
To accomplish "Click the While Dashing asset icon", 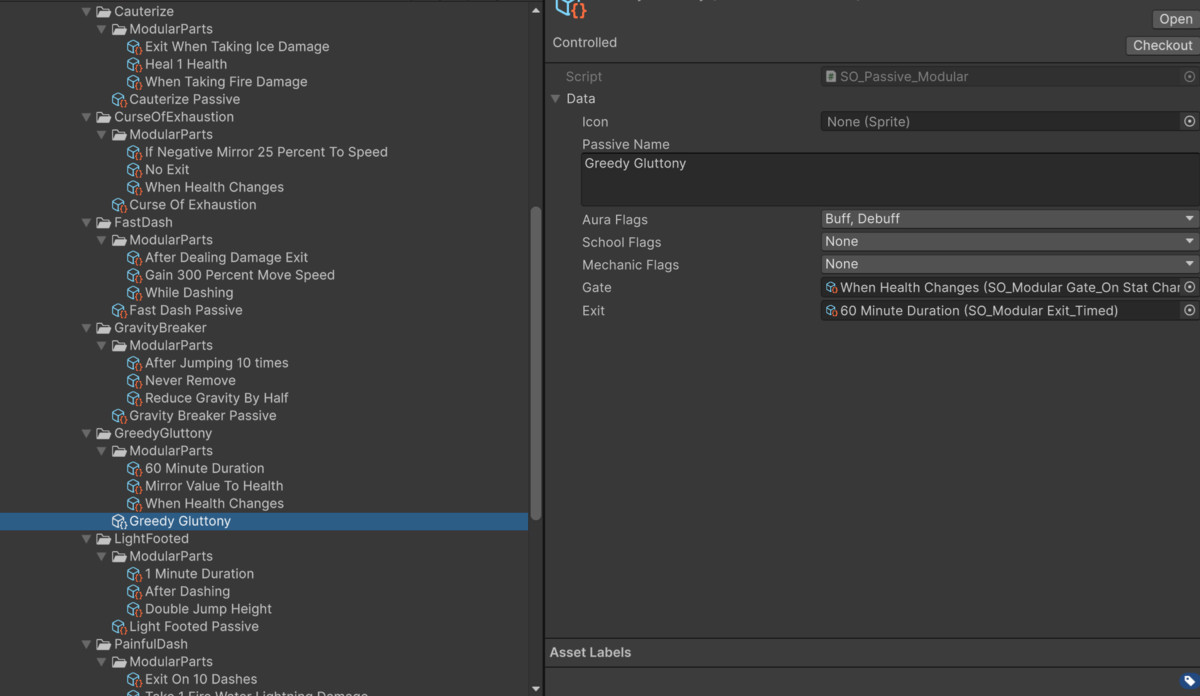I will pos(134,293).
